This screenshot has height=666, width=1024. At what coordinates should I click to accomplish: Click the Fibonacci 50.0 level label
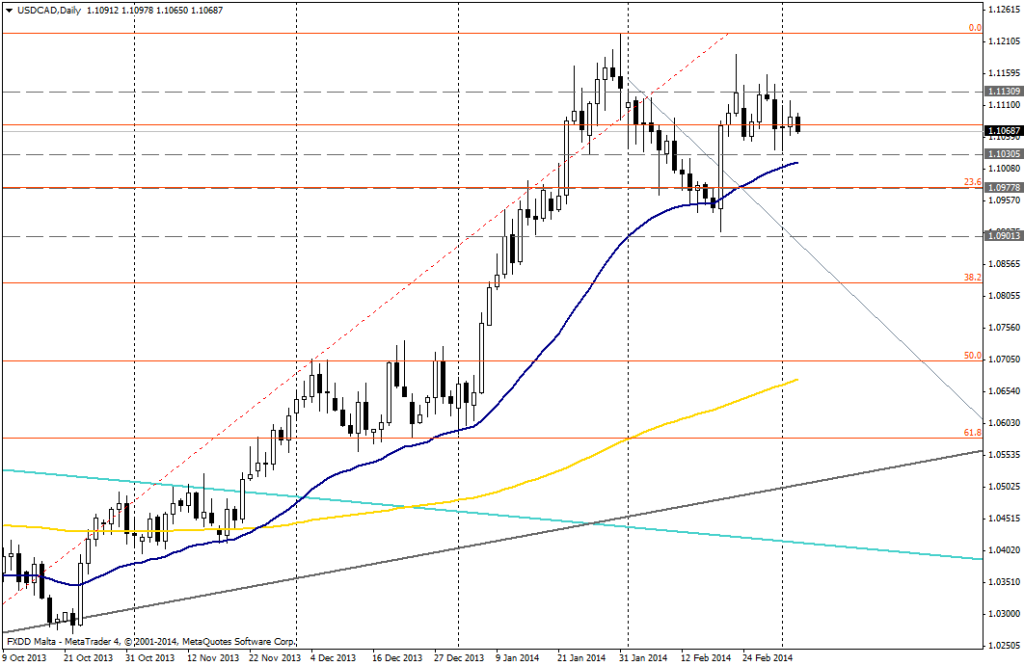[970, 355]
